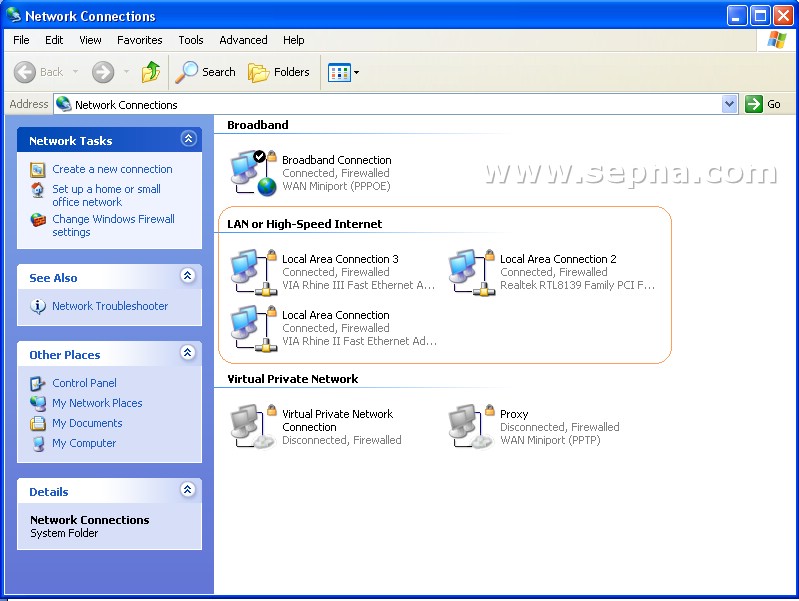Screen dimensions: 799x601
Task: Open the Forward history dropdown arrow
Action: [x=126, y=72]
